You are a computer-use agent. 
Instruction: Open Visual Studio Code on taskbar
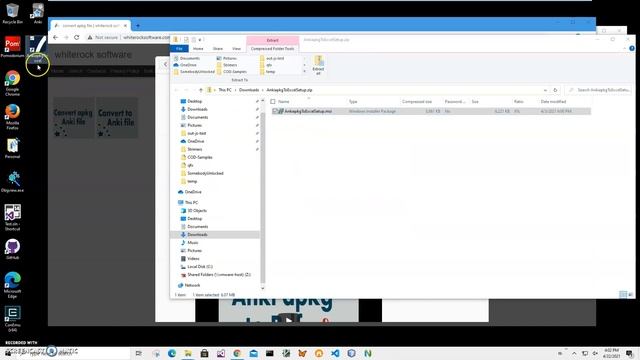pos(335,353)
